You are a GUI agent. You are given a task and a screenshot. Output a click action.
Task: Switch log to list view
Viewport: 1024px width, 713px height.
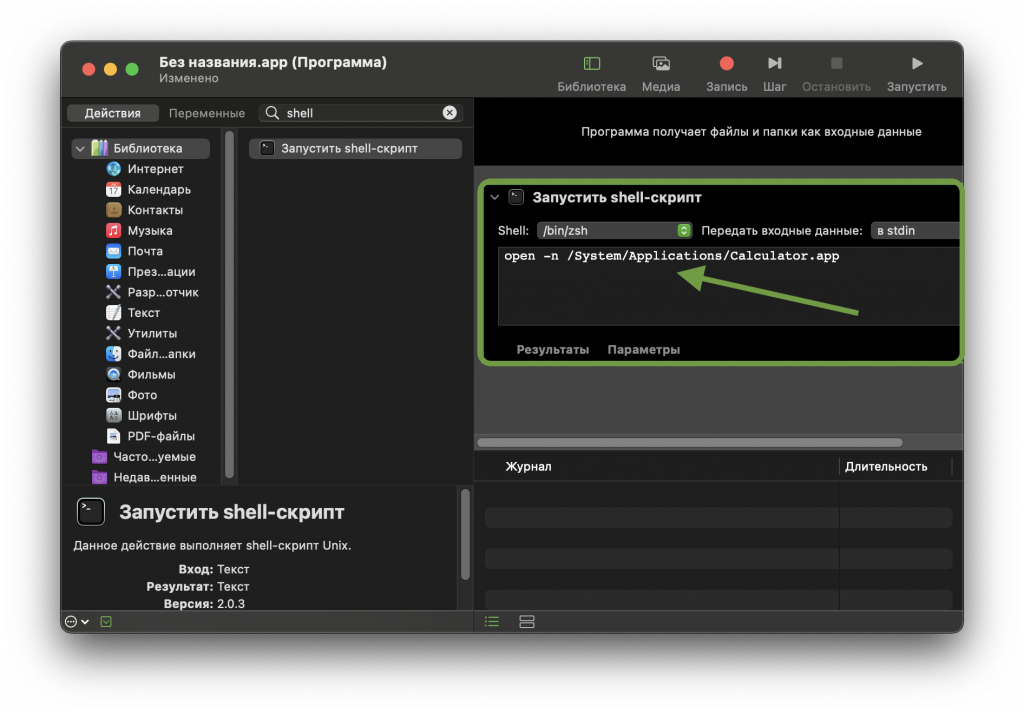pos(491,622)
